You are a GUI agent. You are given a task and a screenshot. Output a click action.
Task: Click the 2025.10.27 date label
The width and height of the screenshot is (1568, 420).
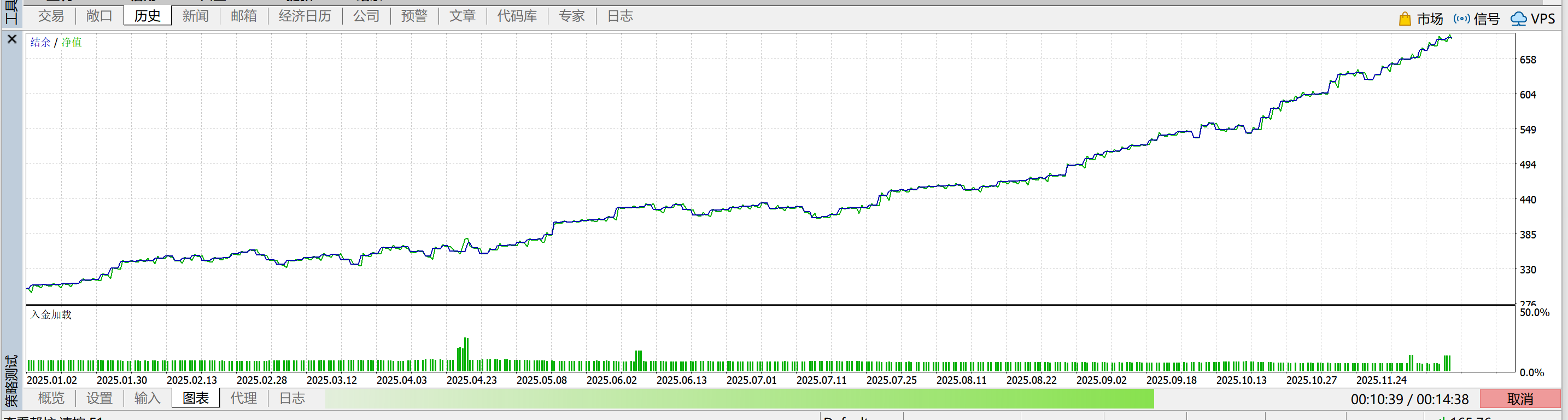point(1312,381)
